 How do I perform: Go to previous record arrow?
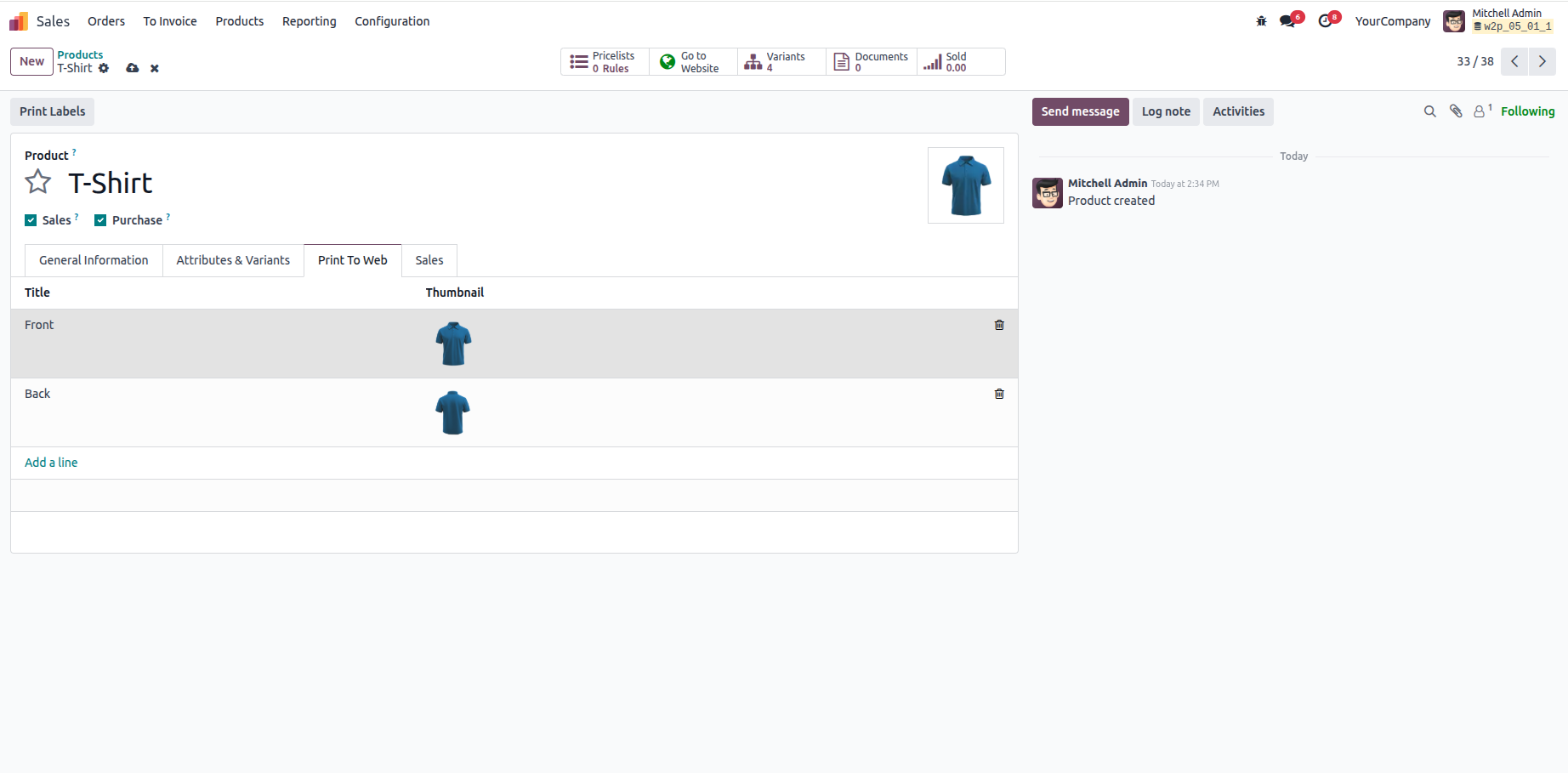click(1514, 61)
